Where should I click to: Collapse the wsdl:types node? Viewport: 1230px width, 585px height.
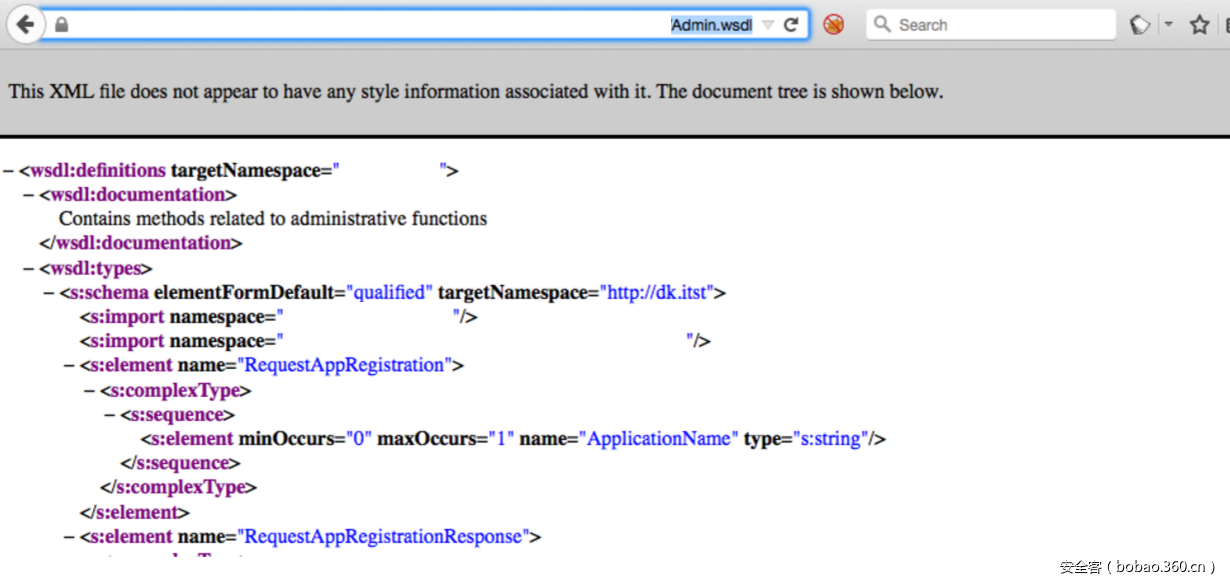click(x=29, y=269)
